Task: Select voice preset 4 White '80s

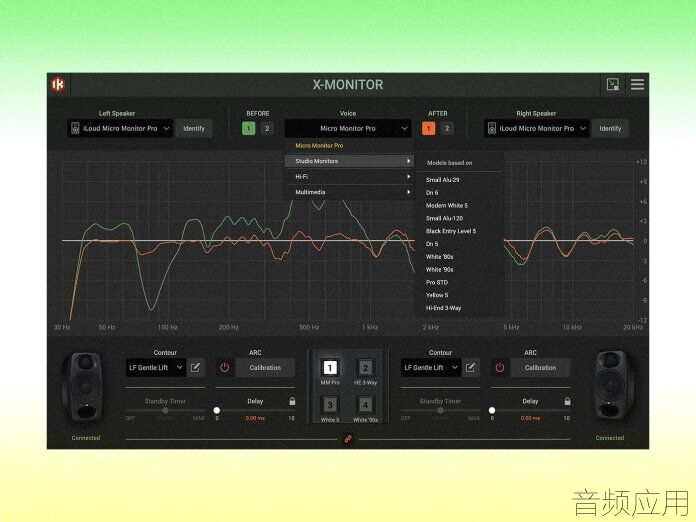Action: (x=365, y=405)
